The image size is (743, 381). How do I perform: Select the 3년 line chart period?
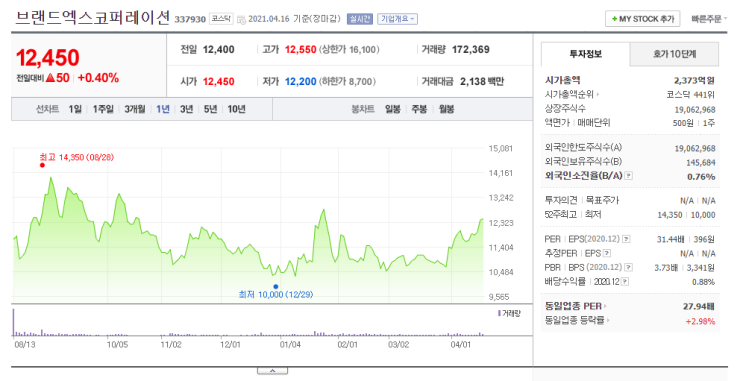coord(186,109)
